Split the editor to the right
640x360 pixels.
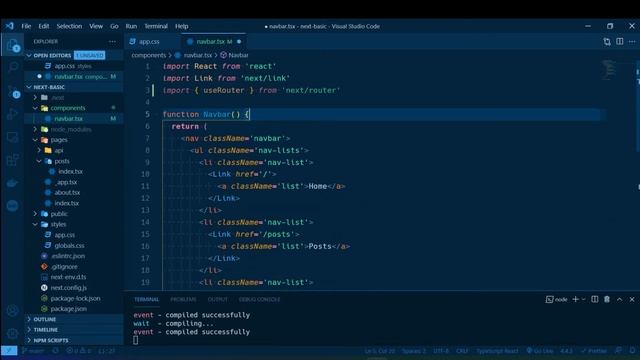click(620, 42)
